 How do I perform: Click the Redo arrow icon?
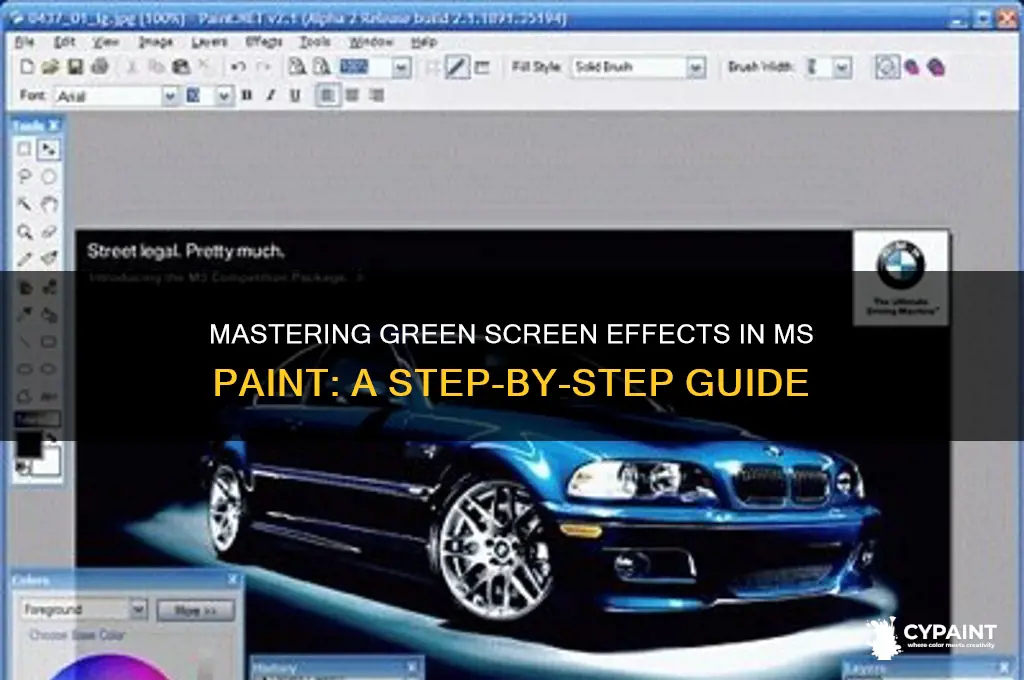263,67
